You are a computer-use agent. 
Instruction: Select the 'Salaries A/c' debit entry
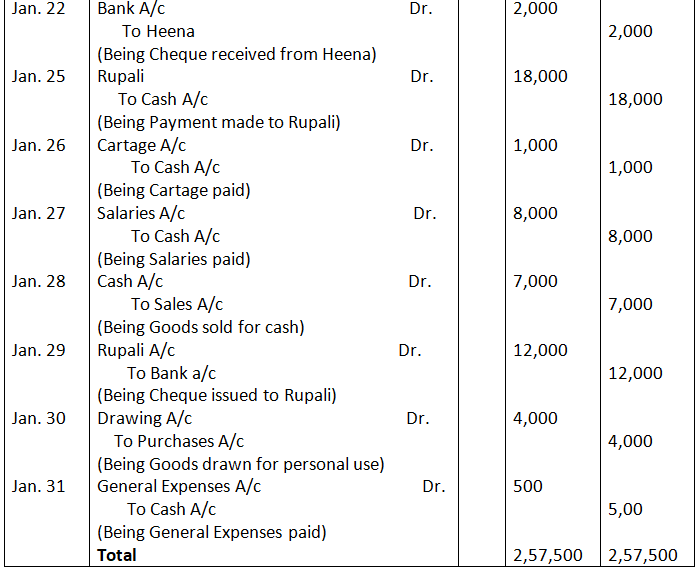pyautogui.click(x=141, y=213)
